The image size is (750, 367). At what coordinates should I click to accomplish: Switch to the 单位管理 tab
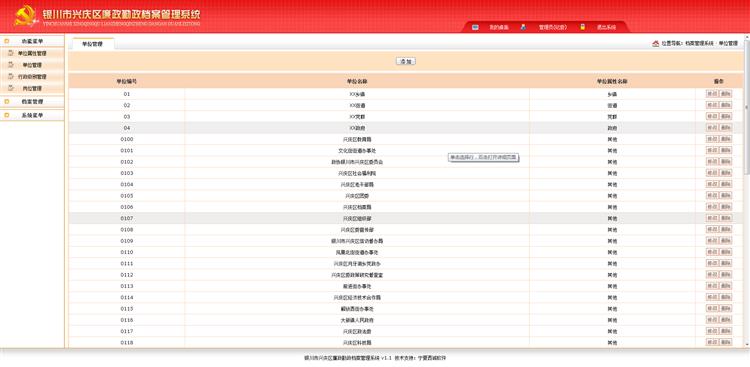pyautogui.click(x=92, y=44)
